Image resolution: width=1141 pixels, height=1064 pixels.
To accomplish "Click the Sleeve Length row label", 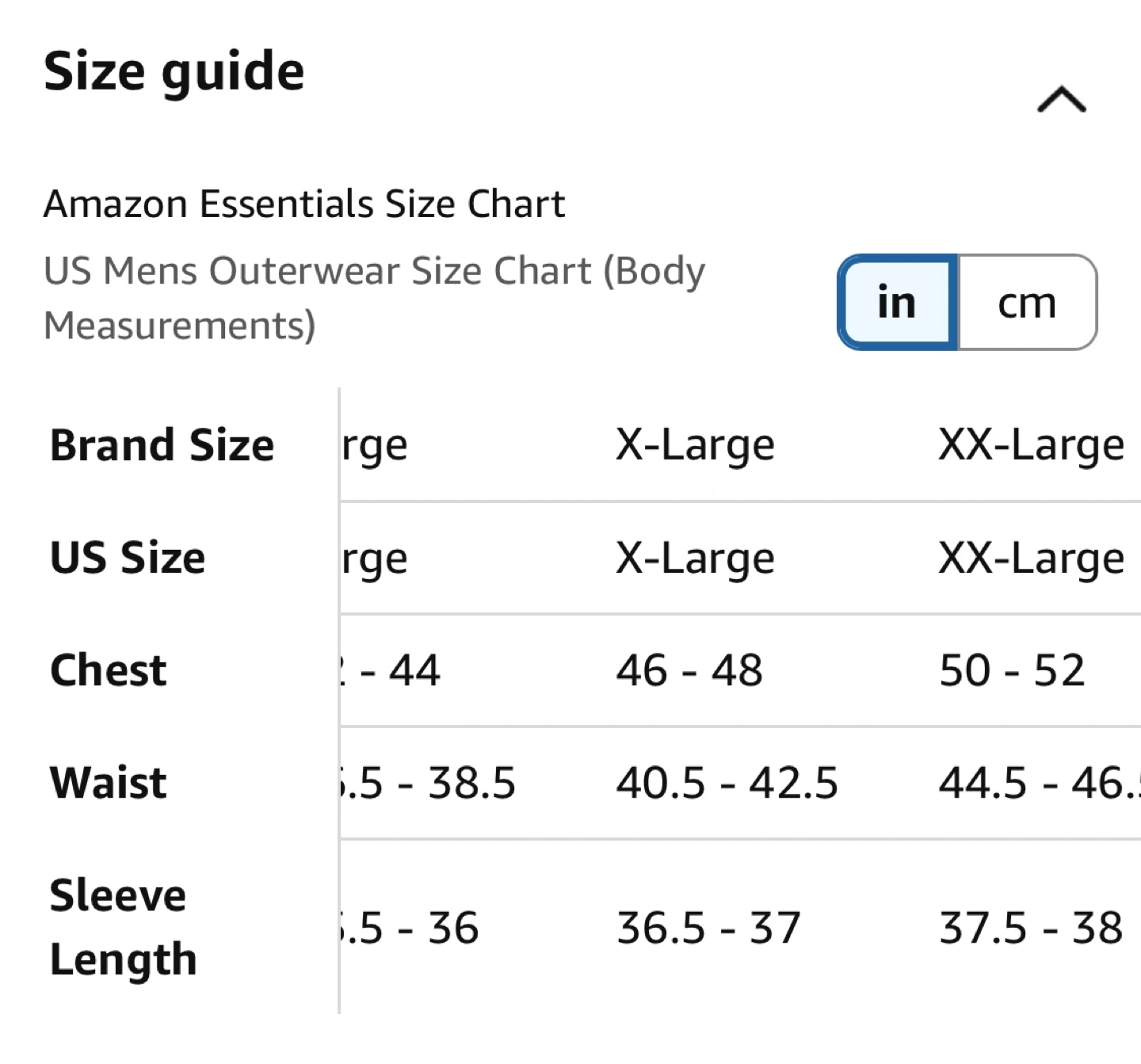I will pos(123,927).
